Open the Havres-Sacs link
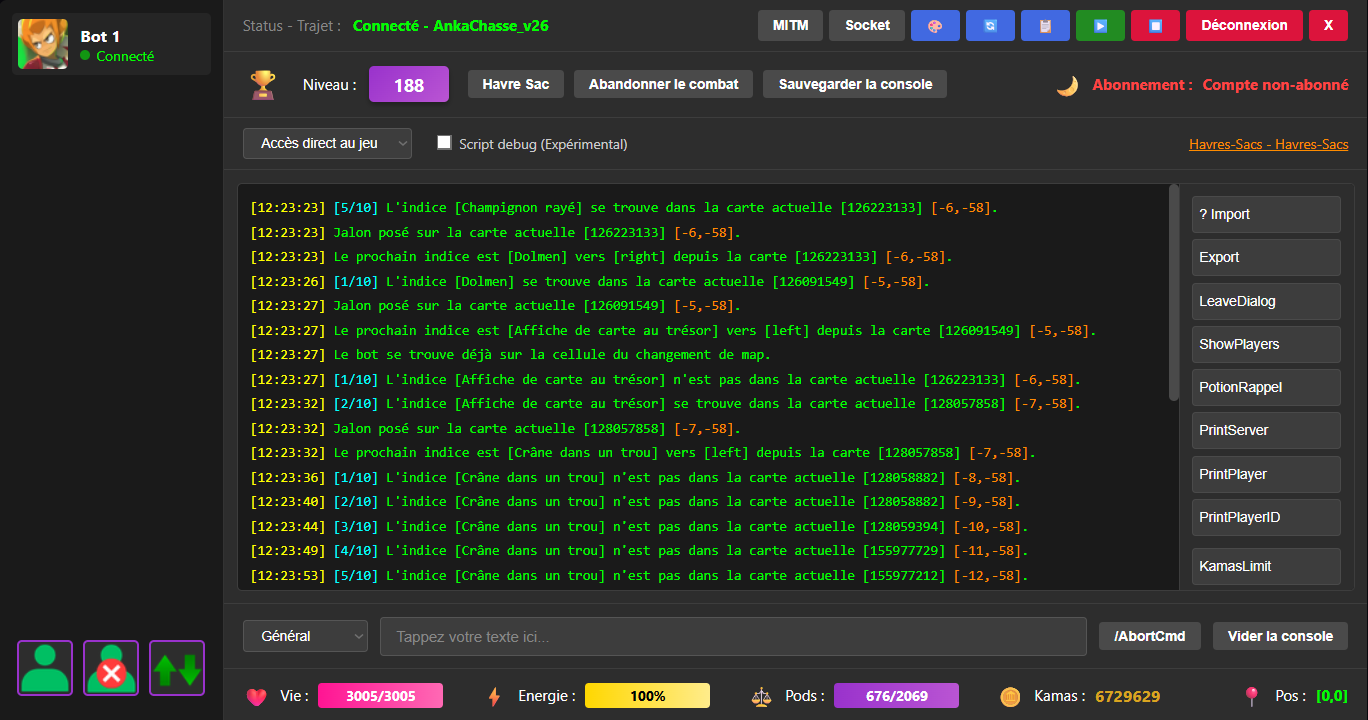1368x720 pixels. tap(1268, 144)
